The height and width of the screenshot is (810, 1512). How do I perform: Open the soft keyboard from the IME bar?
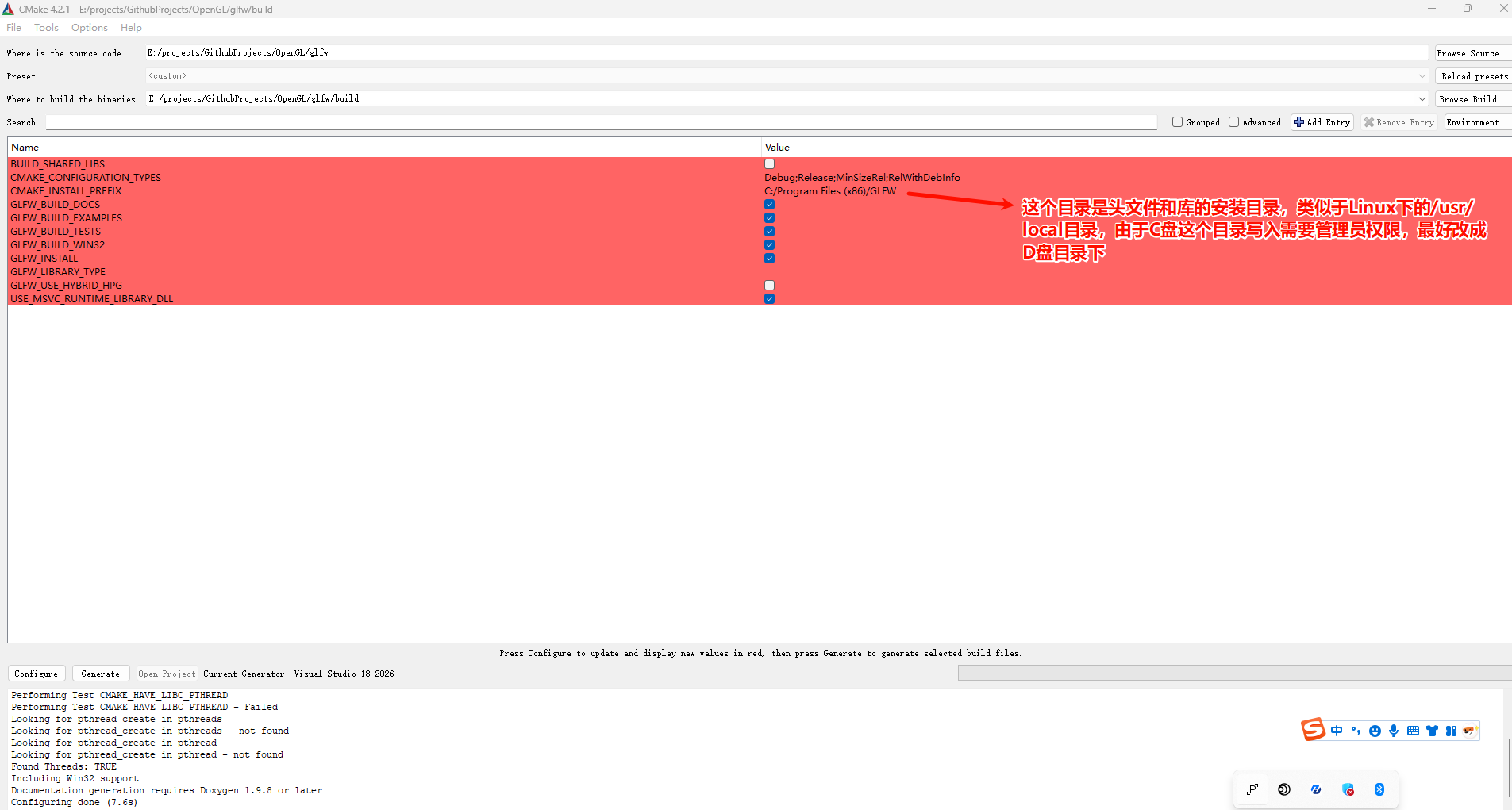click(x=1413, y=731)
